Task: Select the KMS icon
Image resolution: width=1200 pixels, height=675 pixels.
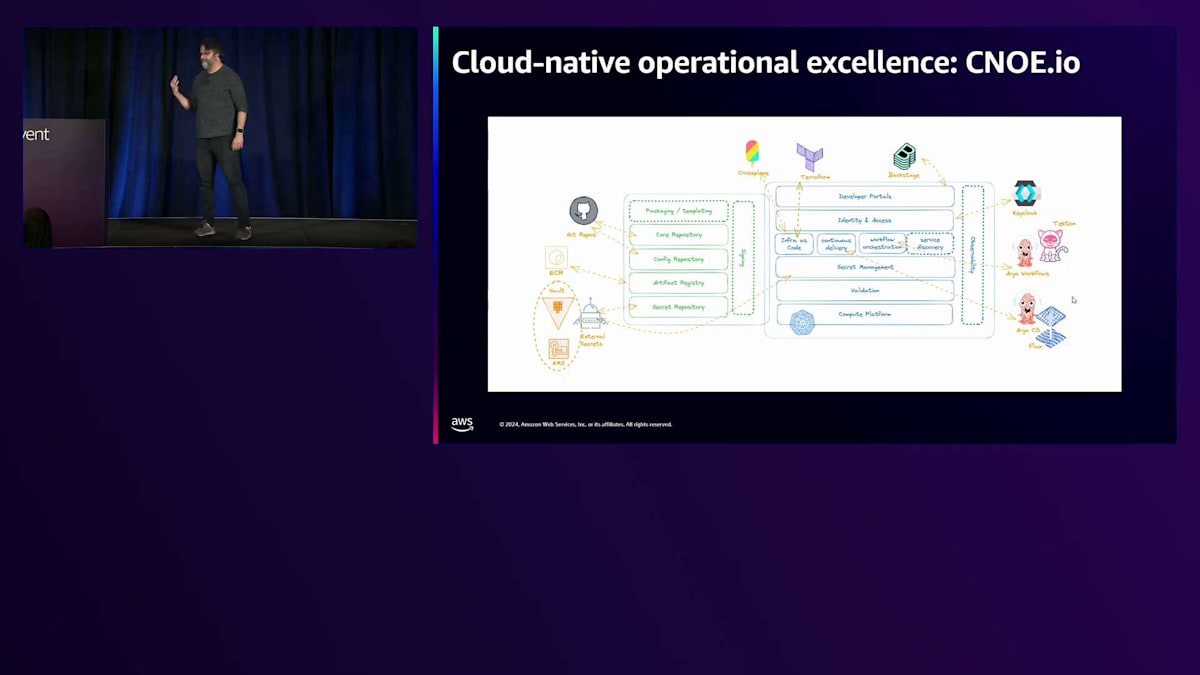Action: 559,349
